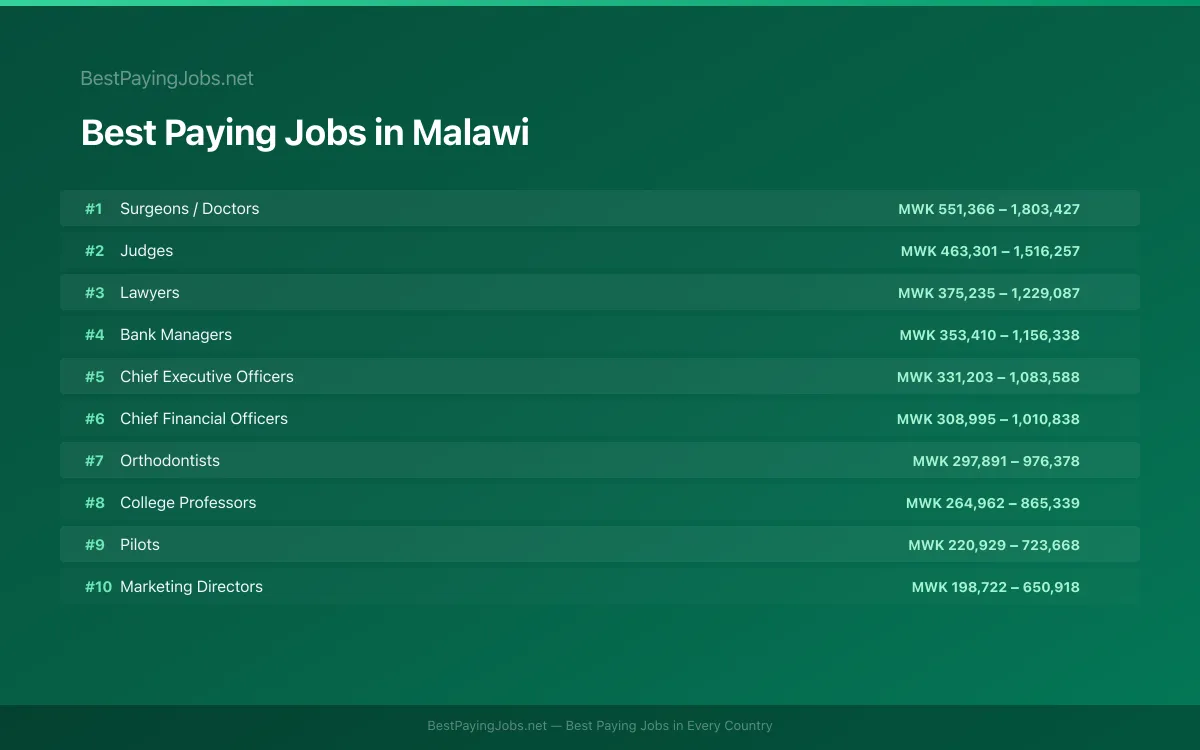Click salary 'MWK 375,235 – 1,229,087'

click(989, 293)
